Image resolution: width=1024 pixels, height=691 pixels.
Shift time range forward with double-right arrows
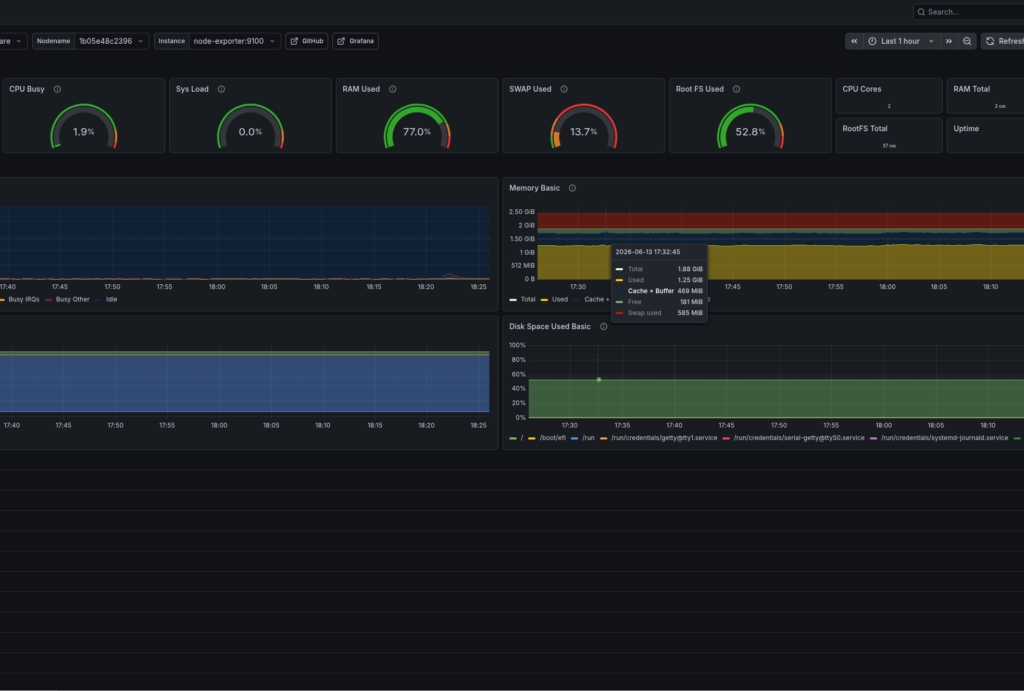[x=949, y=41]
